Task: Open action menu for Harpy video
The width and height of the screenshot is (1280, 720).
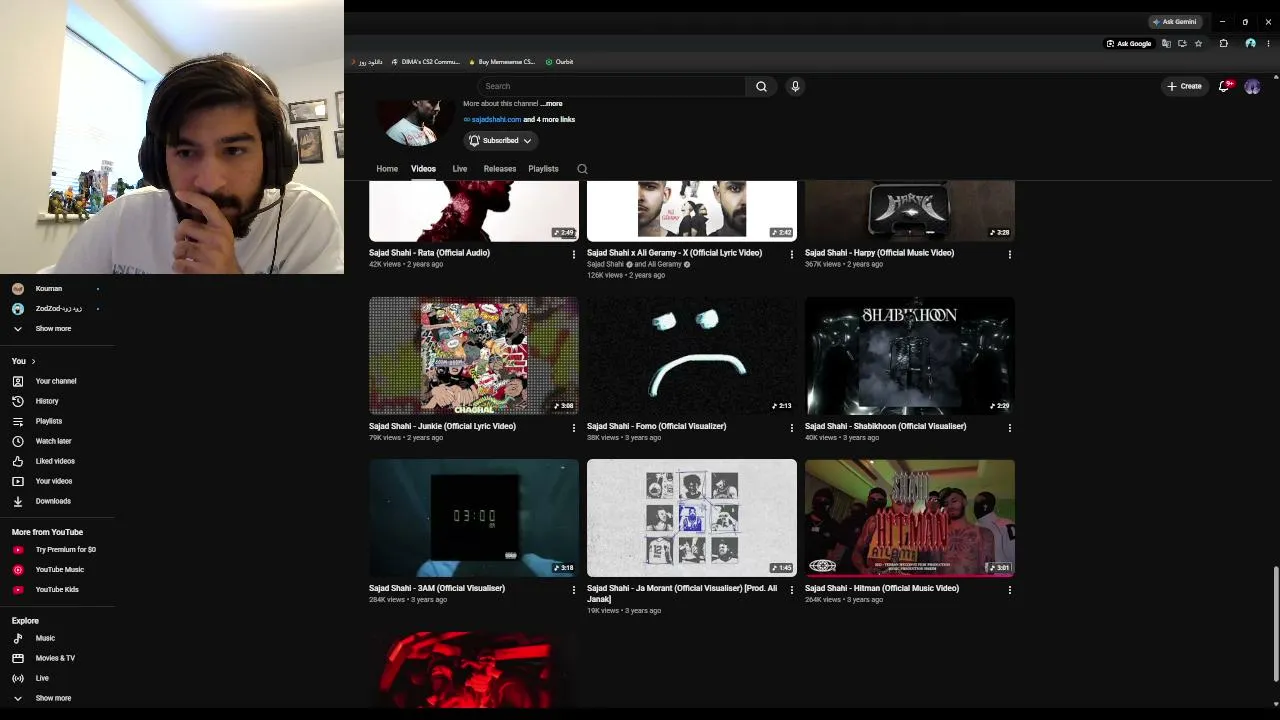Action: click(x=1010, y=254)
